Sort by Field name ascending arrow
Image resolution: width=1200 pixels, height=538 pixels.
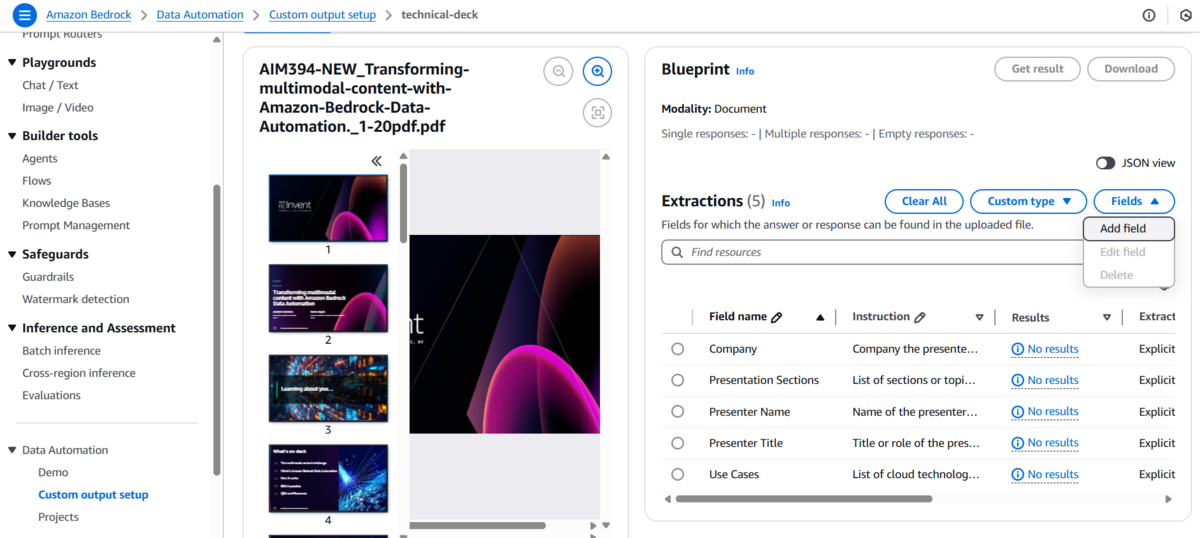click(820, 317)
